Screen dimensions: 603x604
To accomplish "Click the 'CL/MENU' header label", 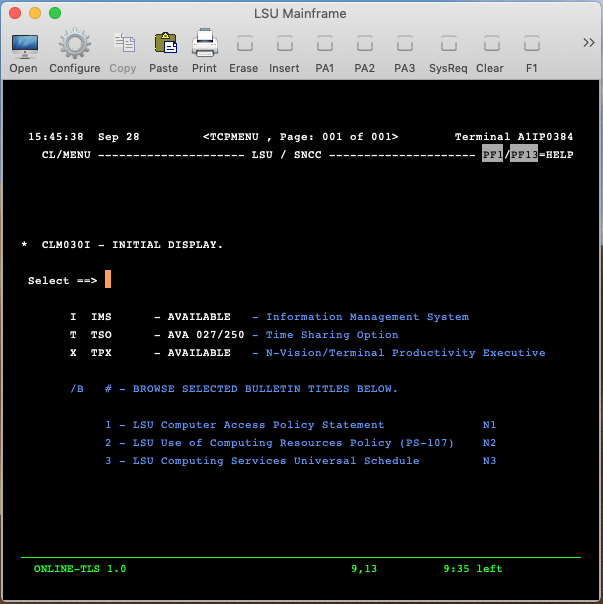I will pos(66,154).
